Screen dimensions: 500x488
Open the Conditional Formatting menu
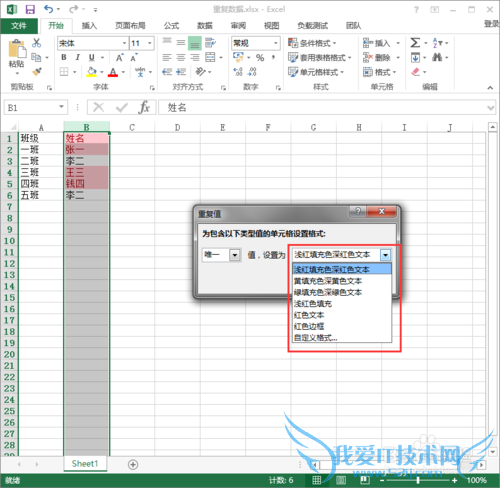click(312, 43)
